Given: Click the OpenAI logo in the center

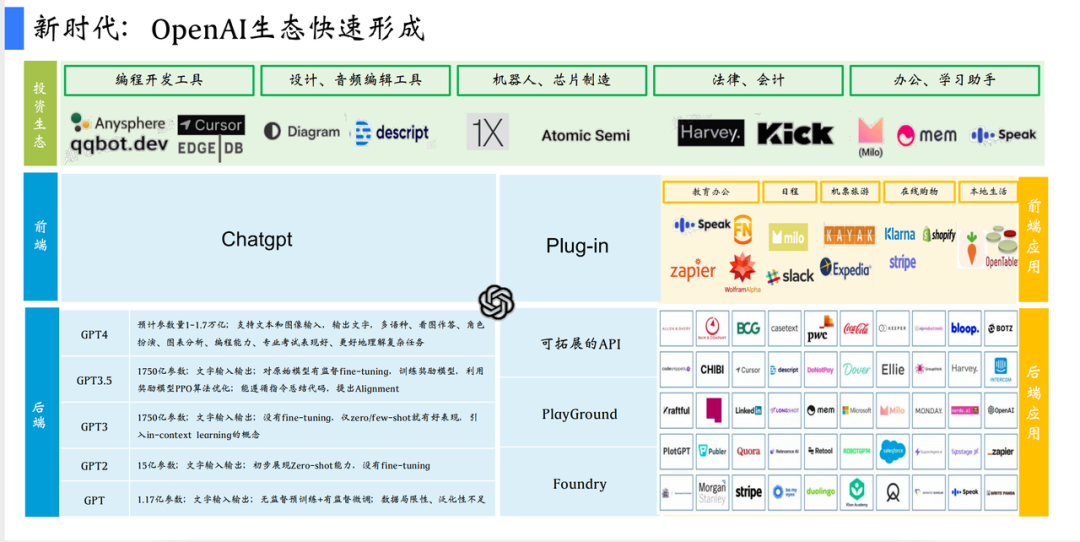Looking at the screenshot, I should [497, 302].
